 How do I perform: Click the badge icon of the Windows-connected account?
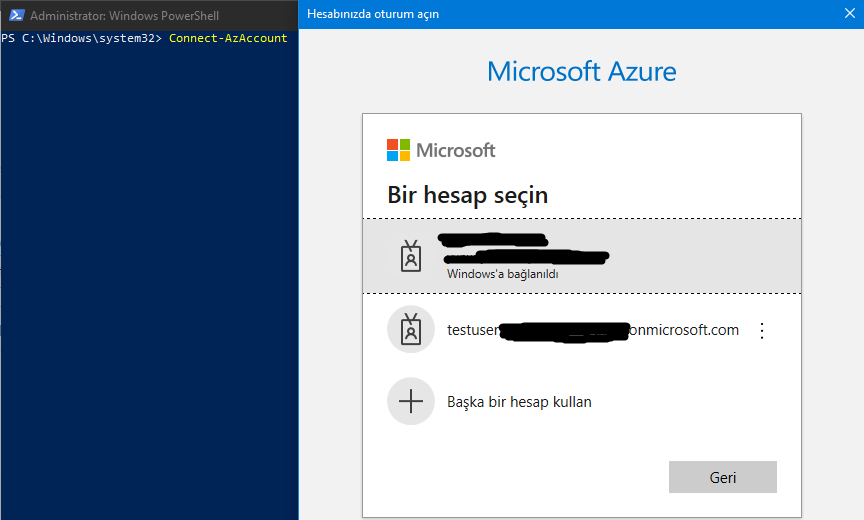[411, 256]
